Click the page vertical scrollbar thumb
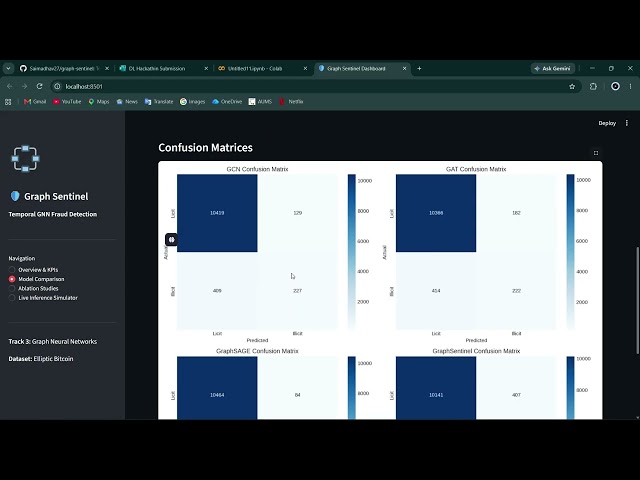 click(x=638, y=300)
